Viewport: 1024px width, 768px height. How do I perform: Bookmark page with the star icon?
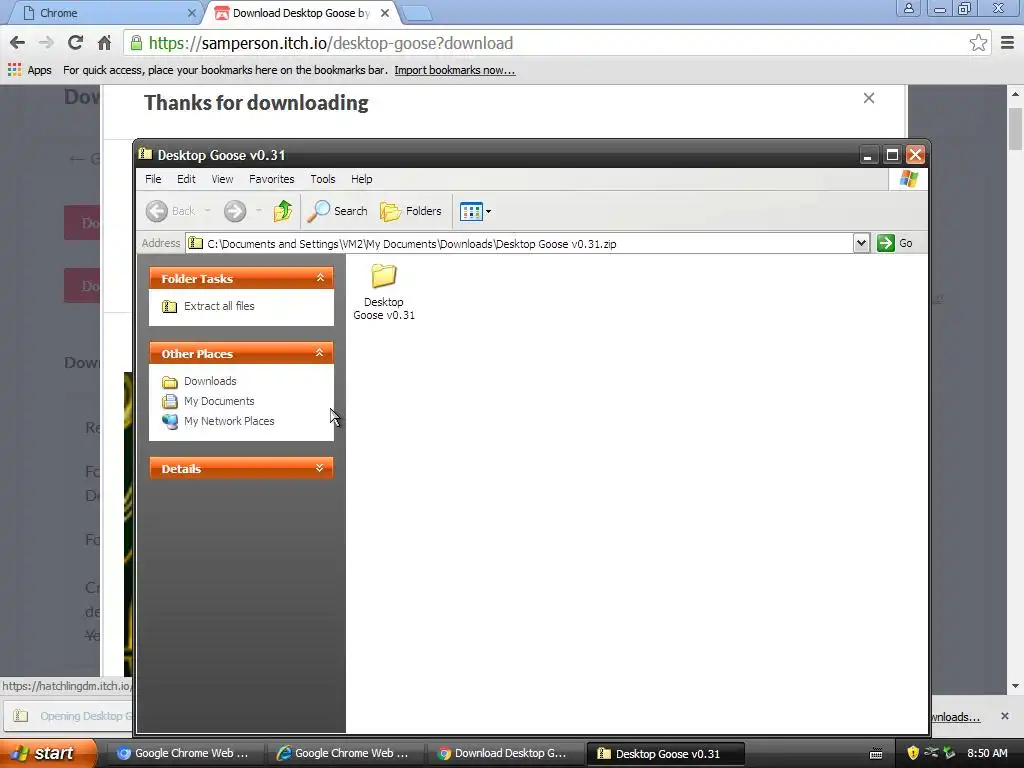978,43
